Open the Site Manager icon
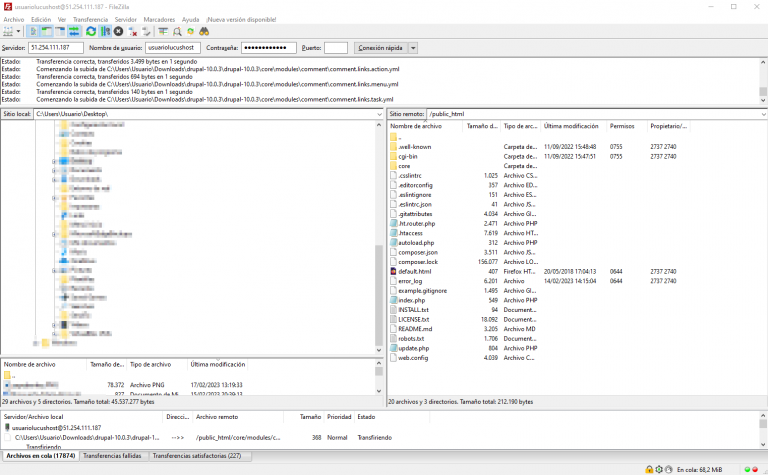768x475 pixels. pyautogui.click(x=10, y=32)
